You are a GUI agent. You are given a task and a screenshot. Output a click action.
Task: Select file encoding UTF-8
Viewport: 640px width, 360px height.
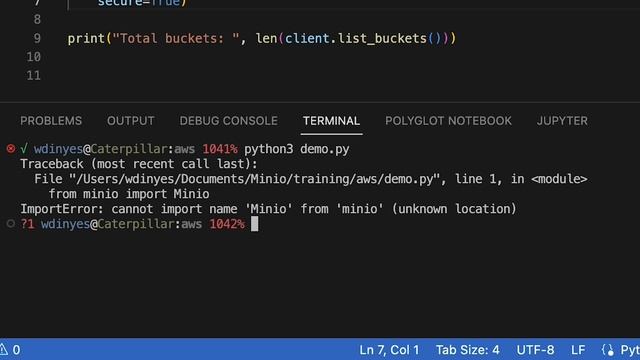pos(535,350)
